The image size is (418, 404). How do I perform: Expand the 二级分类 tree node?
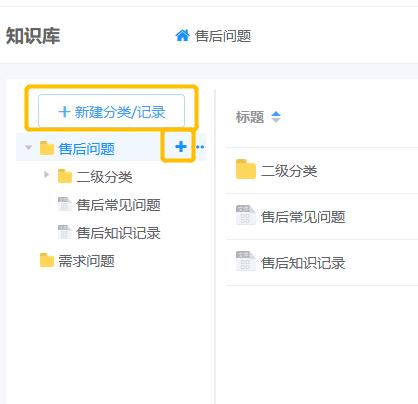coord(46,174)
